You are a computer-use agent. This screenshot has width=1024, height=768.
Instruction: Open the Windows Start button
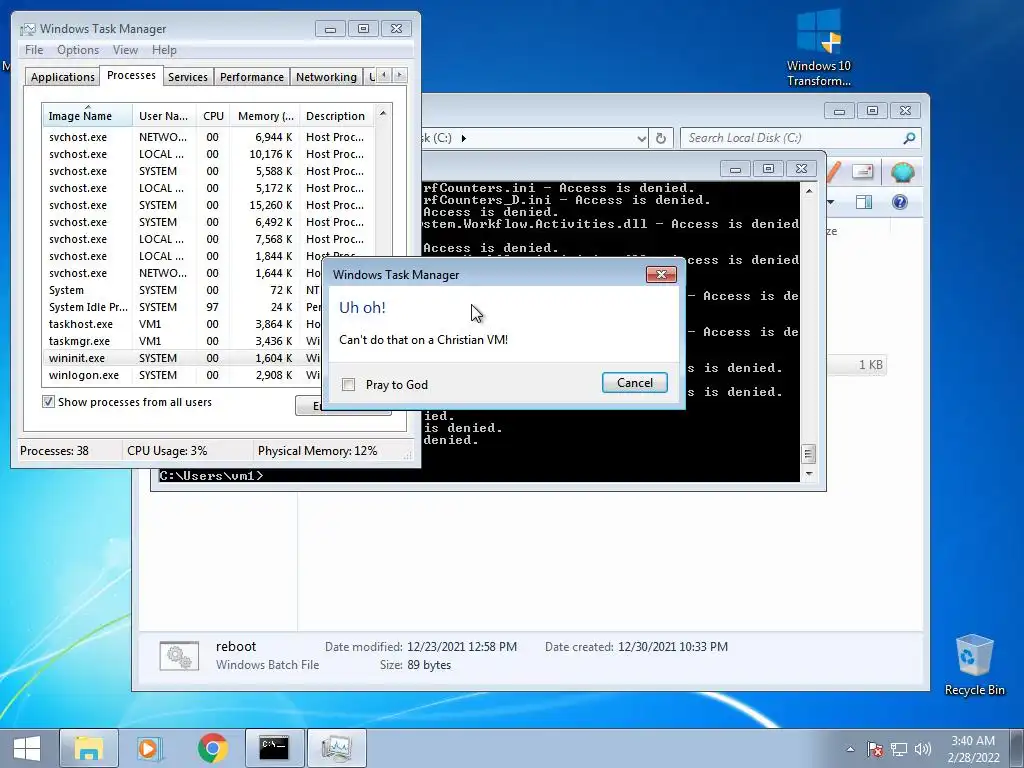pos(27,748)
